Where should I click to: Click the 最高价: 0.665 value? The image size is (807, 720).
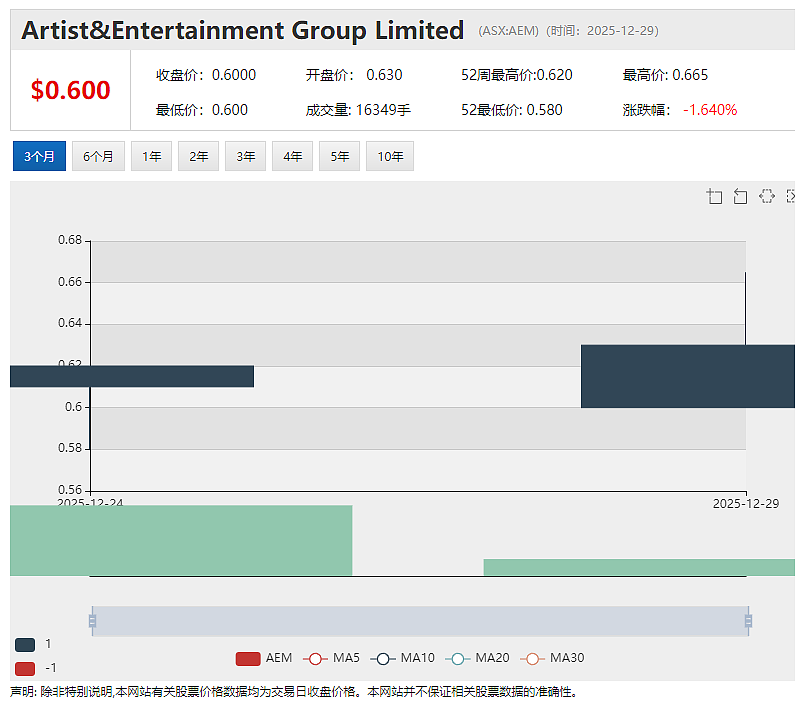(x=665, y=75)
